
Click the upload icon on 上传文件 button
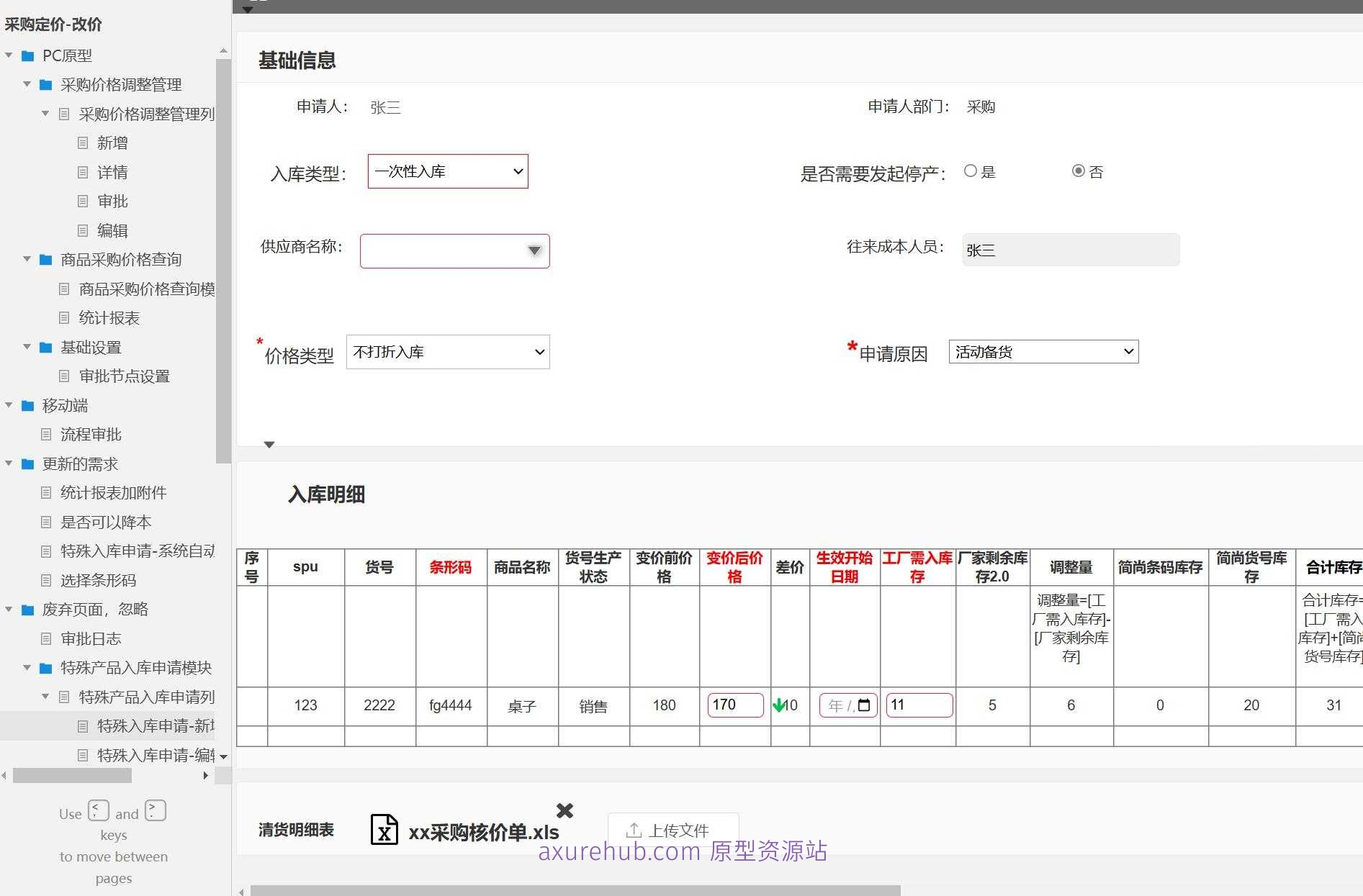point(634,829)
